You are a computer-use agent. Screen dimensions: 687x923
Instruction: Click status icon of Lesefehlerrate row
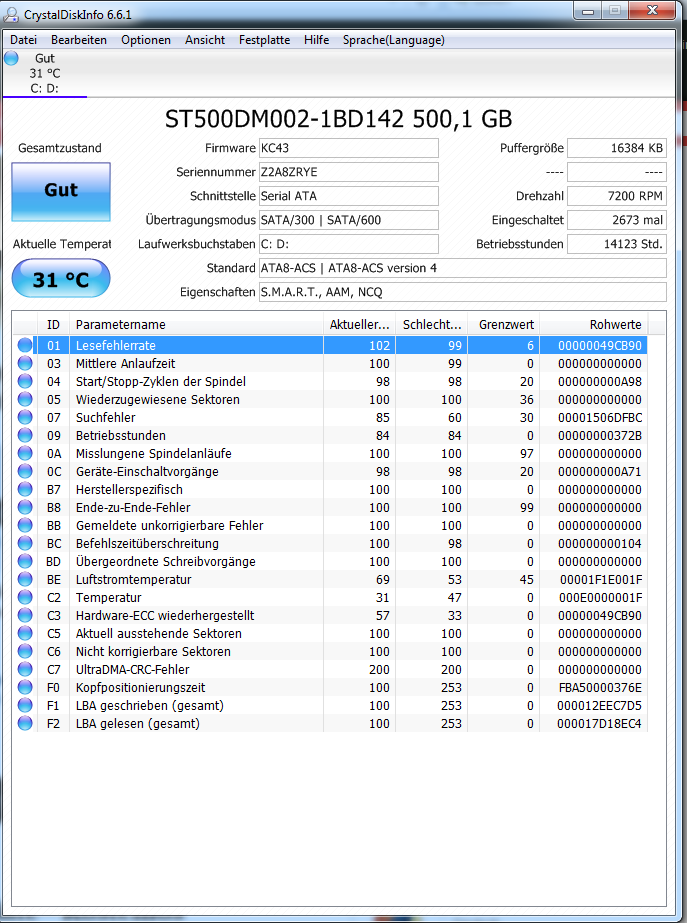25,346
